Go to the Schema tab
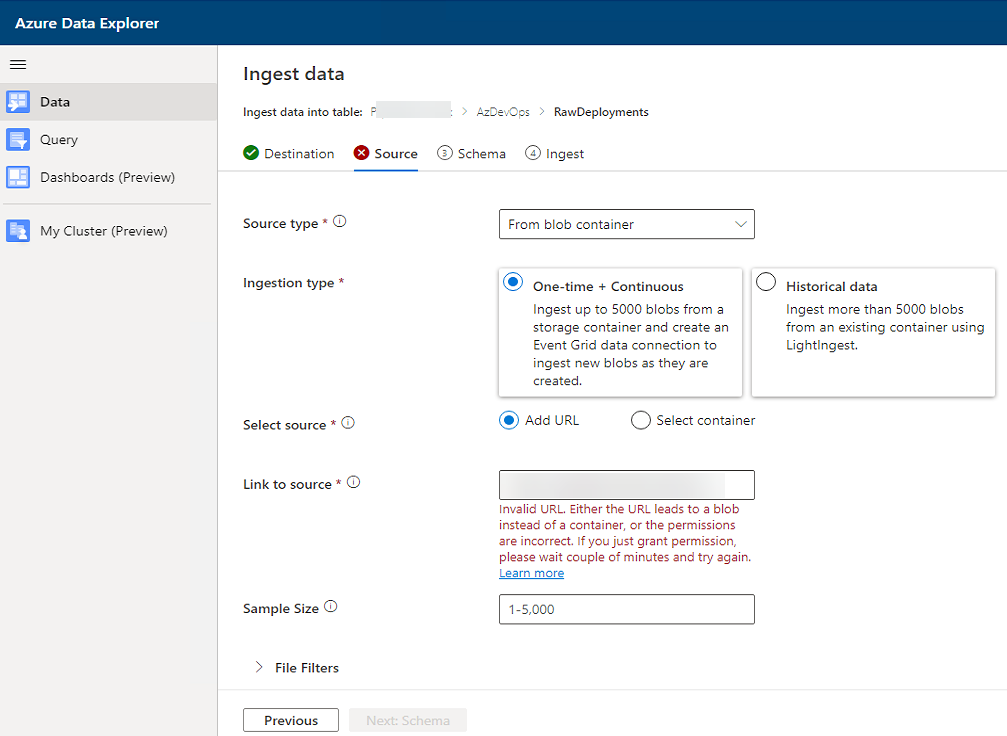This screenshot has height=736, width=1007. click(x=471, y=153)
